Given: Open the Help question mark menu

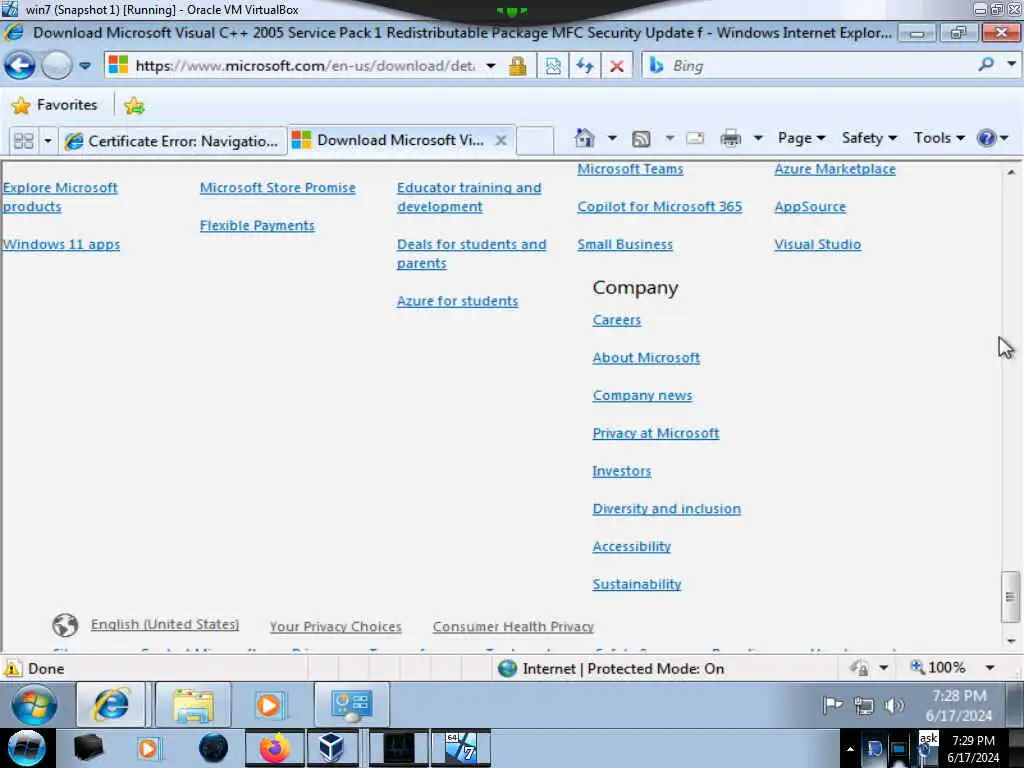Looking at the screenshot, I should point(992,138).
